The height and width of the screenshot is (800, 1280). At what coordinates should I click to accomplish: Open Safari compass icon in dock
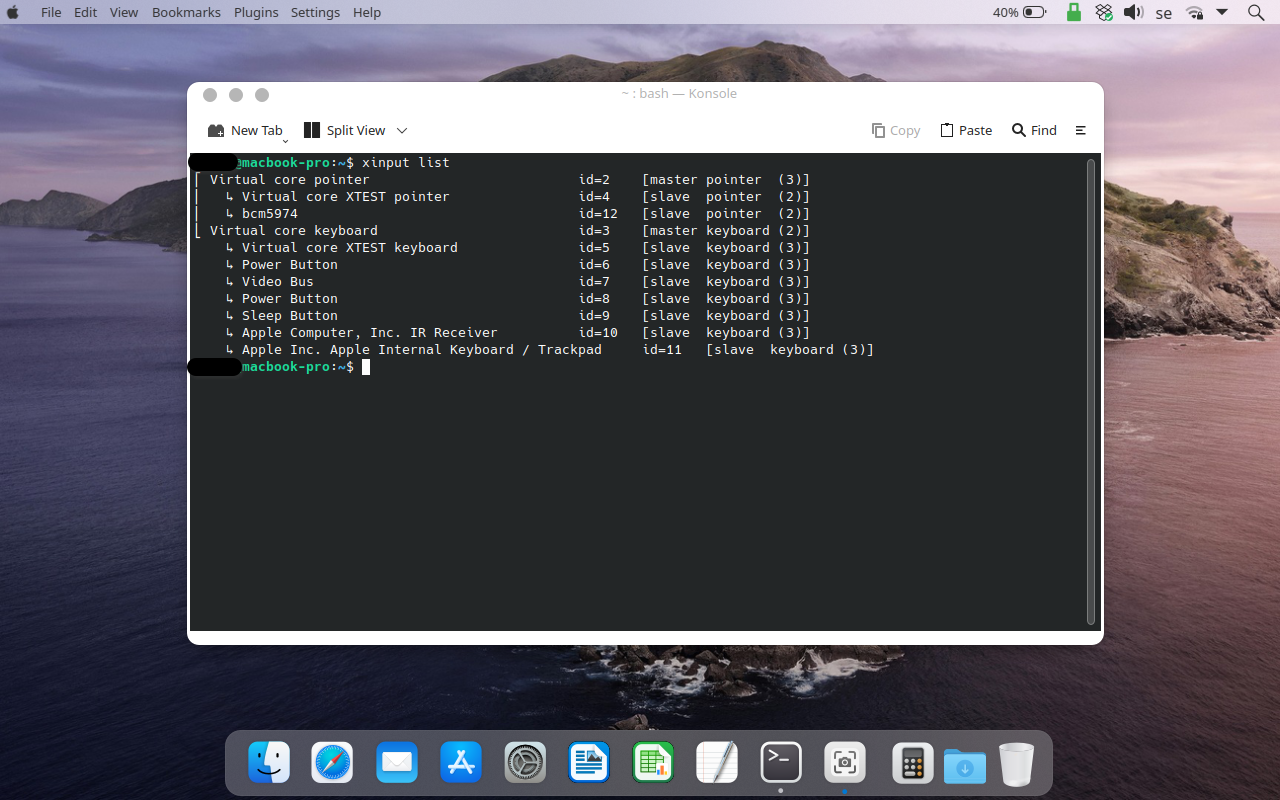click(x=332, y=763)
